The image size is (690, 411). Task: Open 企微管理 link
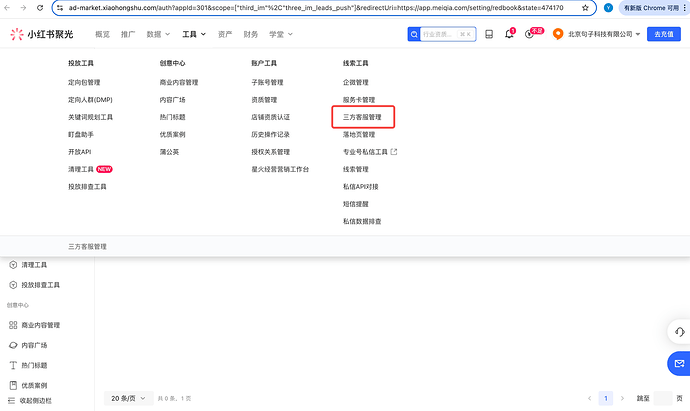[x=356, y=82]
